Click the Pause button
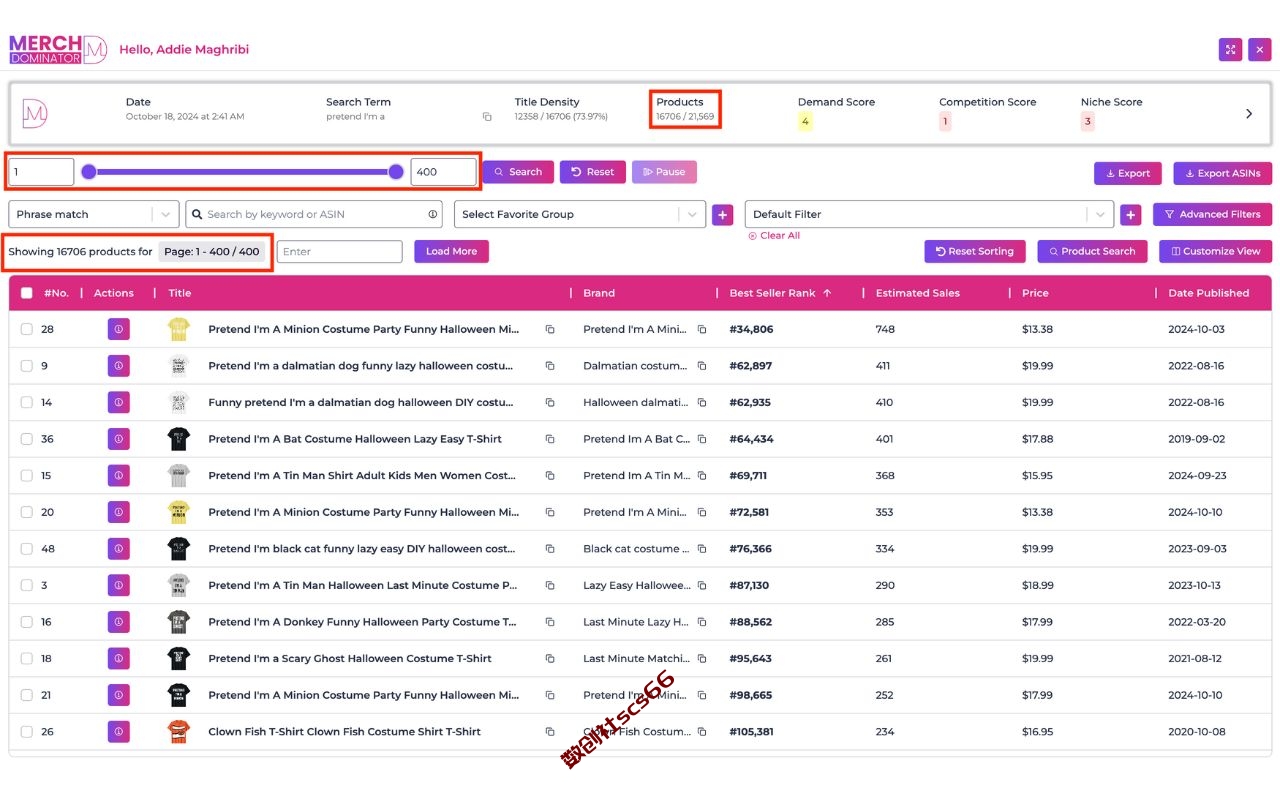Viewport: 1280px width, 800px height. pos(664,172)
